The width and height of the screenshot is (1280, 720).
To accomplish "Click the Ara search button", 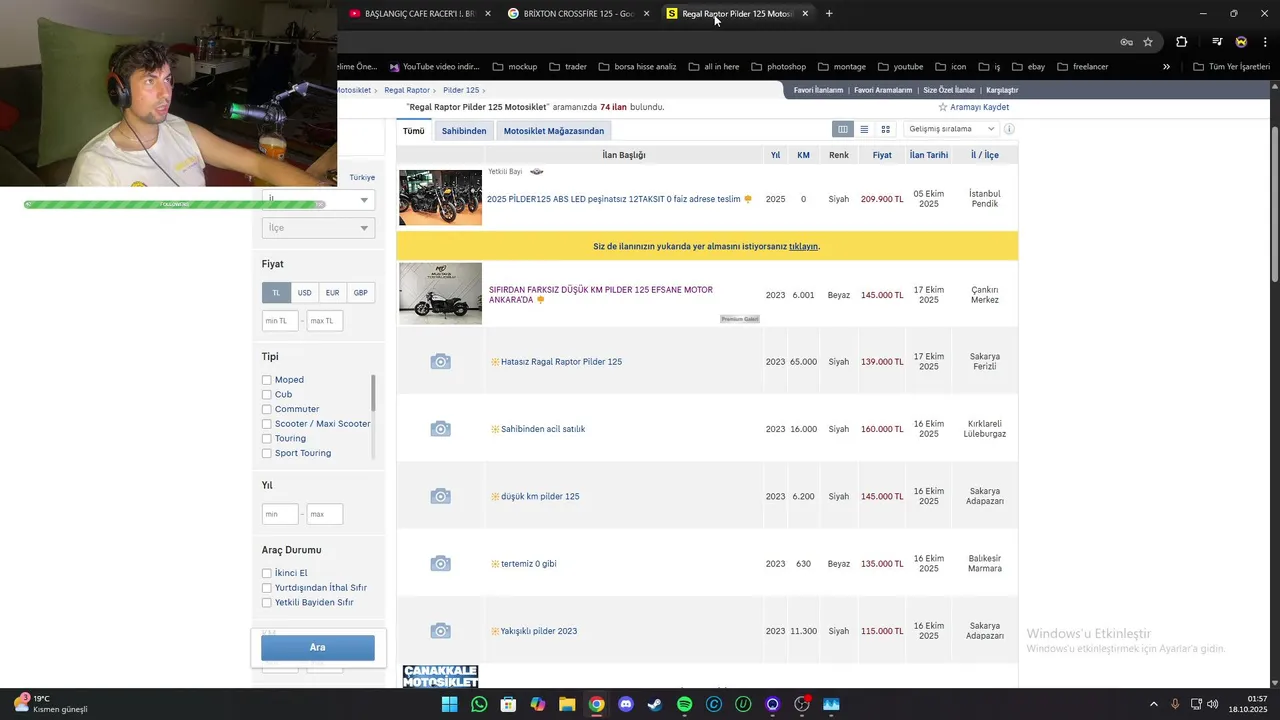I will 318,647.
